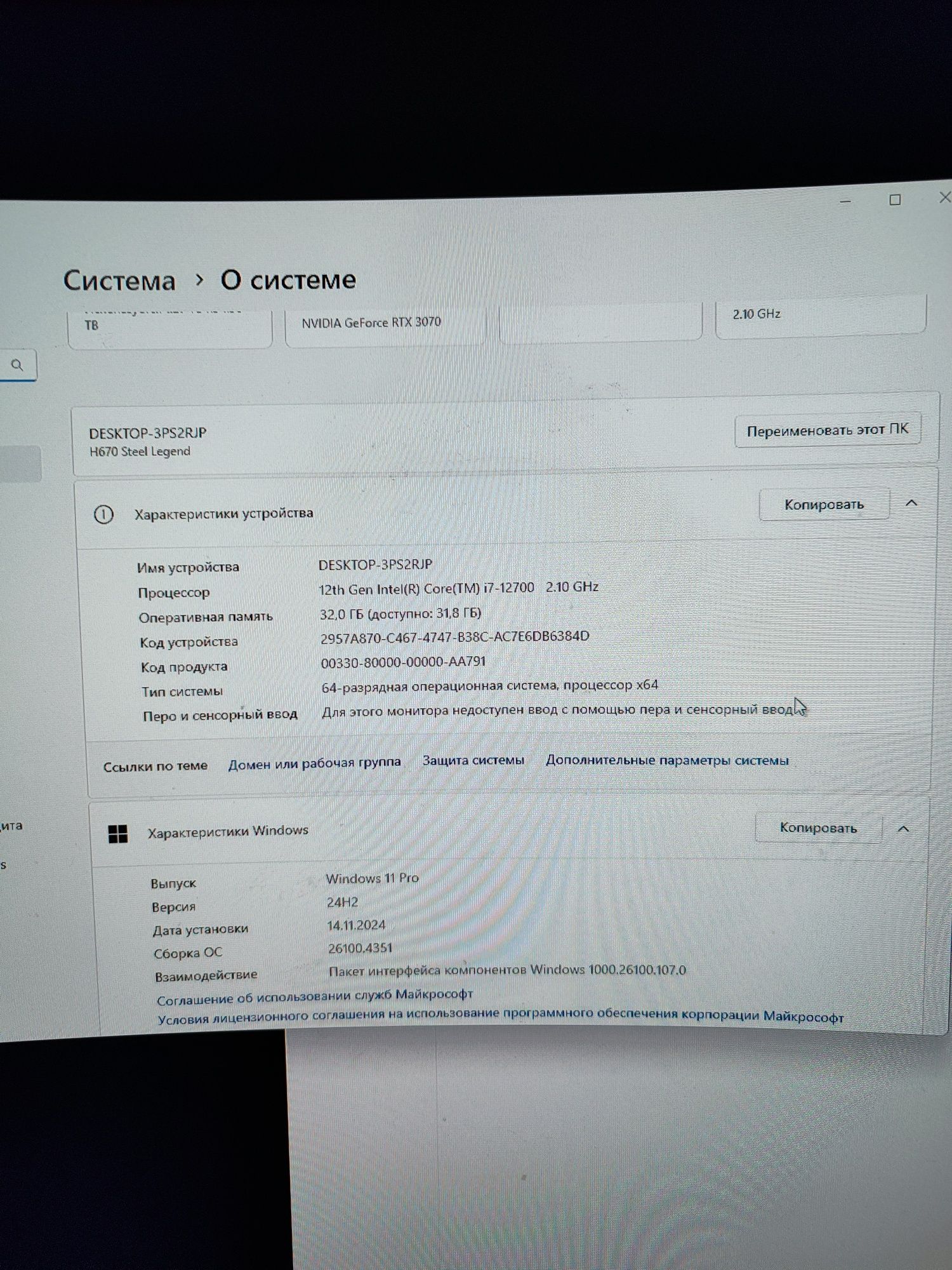Image resolution: width=952 pixels, height=1270 pixels.
Task: Click the search magnifier icon in sidebar
Action: tap(17, 365)
